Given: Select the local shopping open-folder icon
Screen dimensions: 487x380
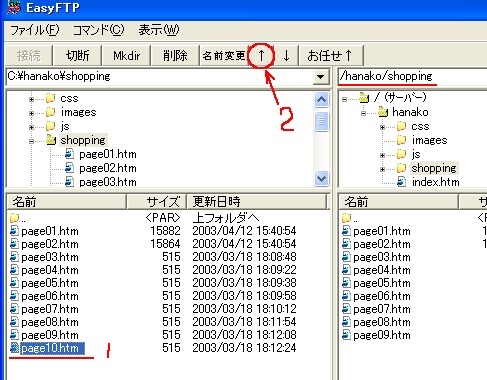Looking at the screenshot, I should click(51, 140).
